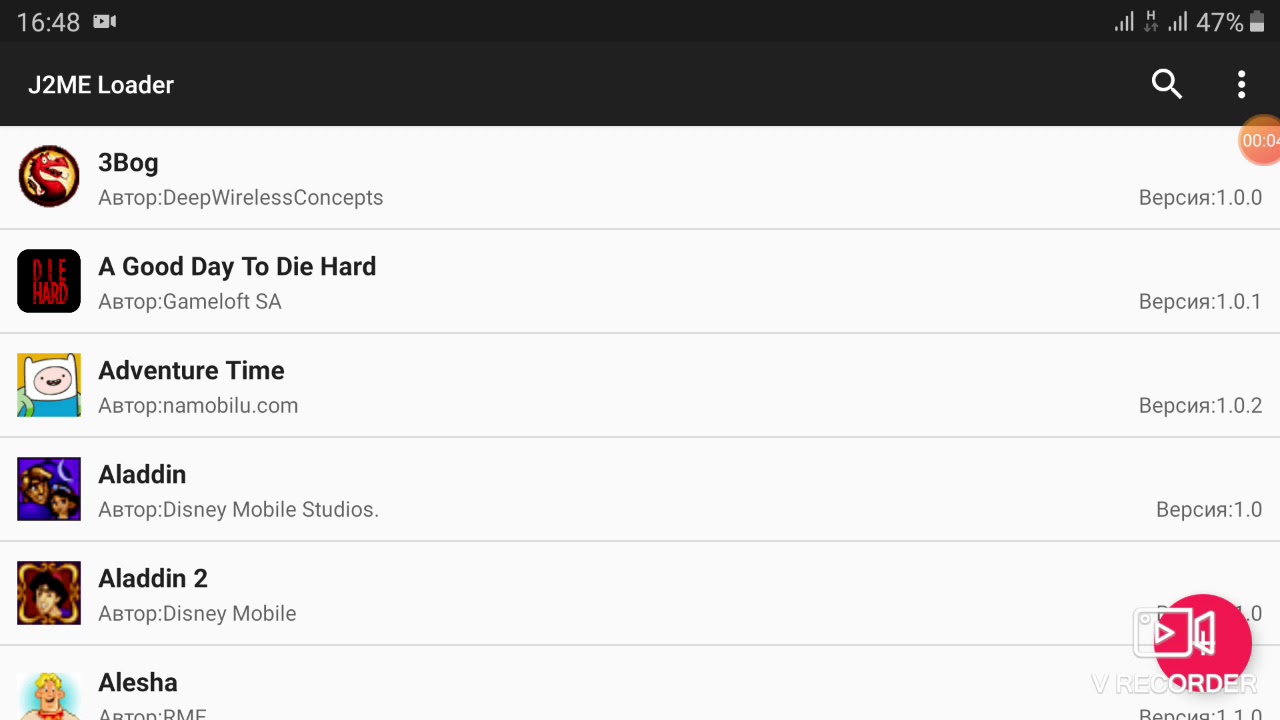Select the Aladdin 2 list entry
1280x720 pixels.
(x=153, y=579)
